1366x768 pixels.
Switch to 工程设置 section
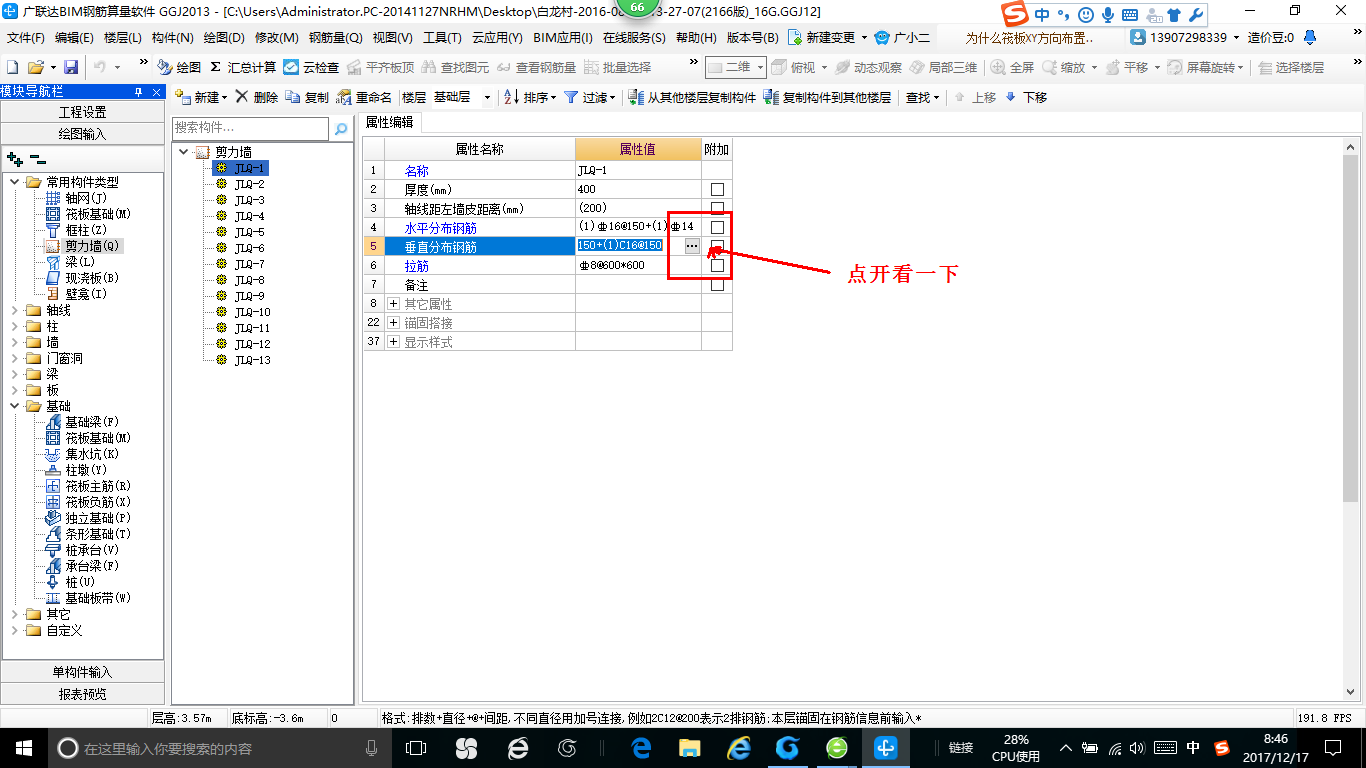coord(82,112)
